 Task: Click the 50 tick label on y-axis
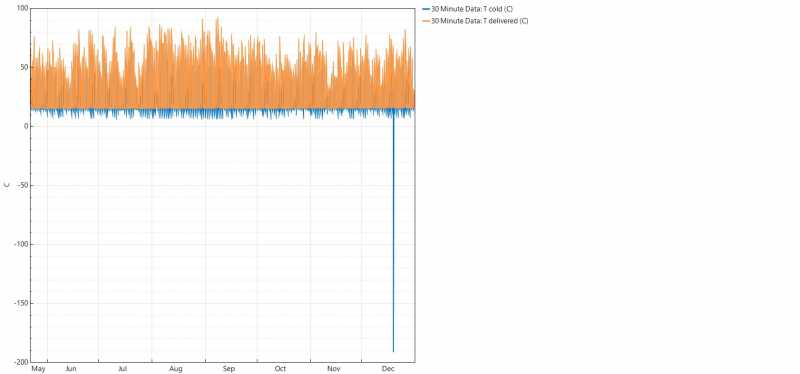23,67
